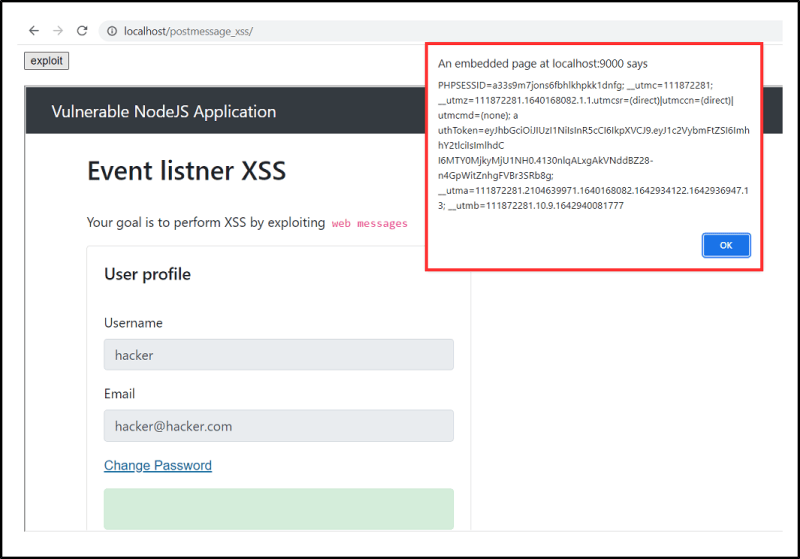Dismiss the alert with the OK button

(x=726, y=245)
